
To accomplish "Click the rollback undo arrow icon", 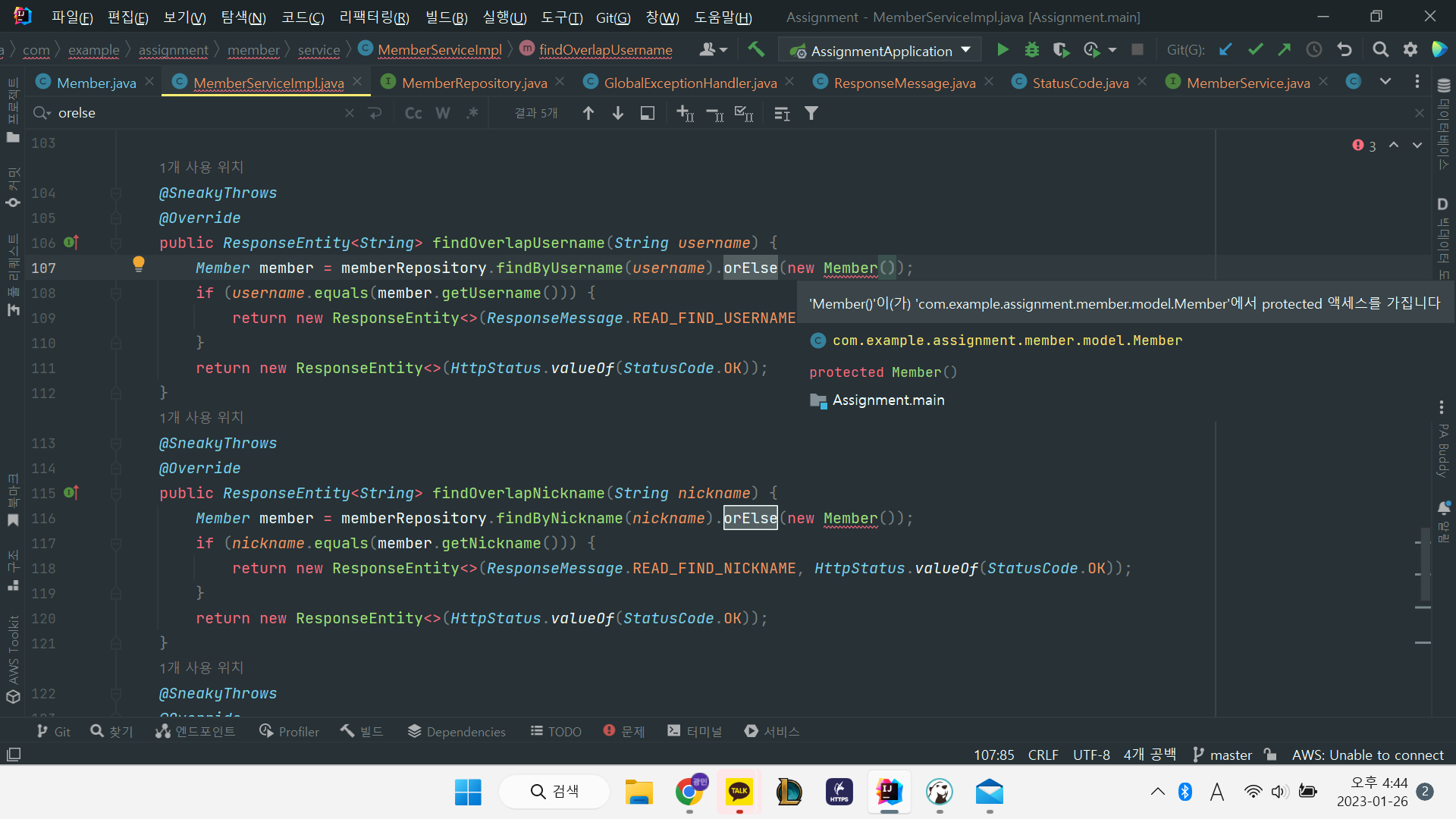I will click(x=1345, y=50).
